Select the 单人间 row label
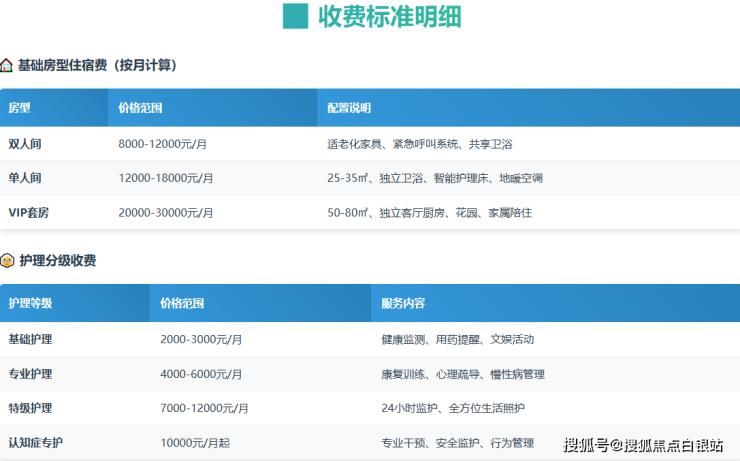 (25, 178)
